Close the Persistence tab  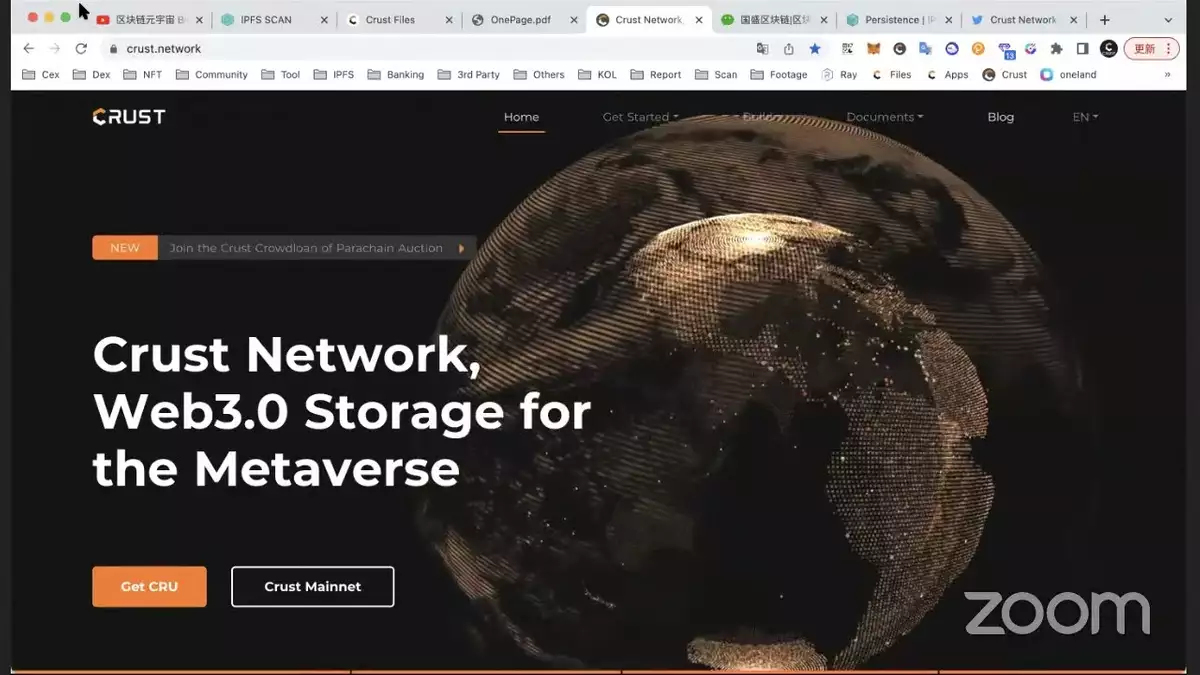point(948,20)
